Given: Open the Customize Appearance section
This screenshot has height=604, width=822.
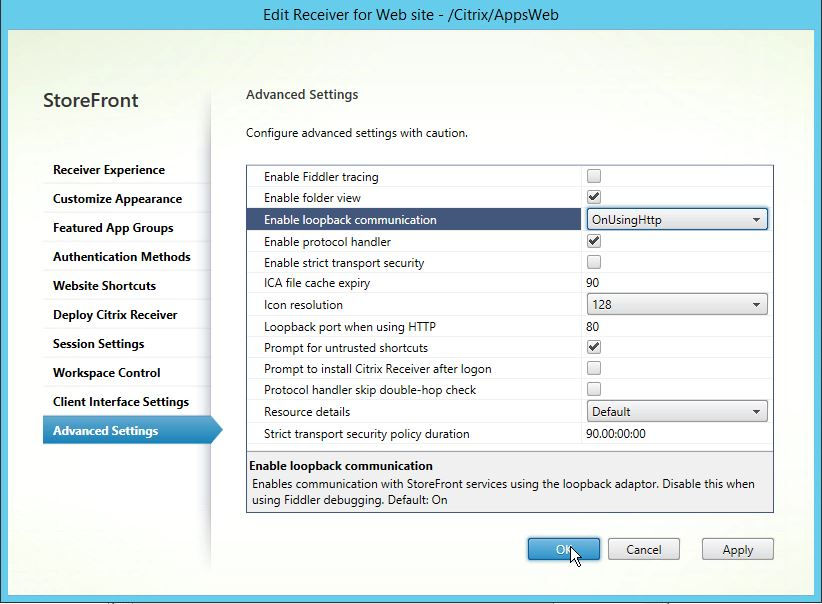Looking at the screenshot, I should tap(117, 199).
